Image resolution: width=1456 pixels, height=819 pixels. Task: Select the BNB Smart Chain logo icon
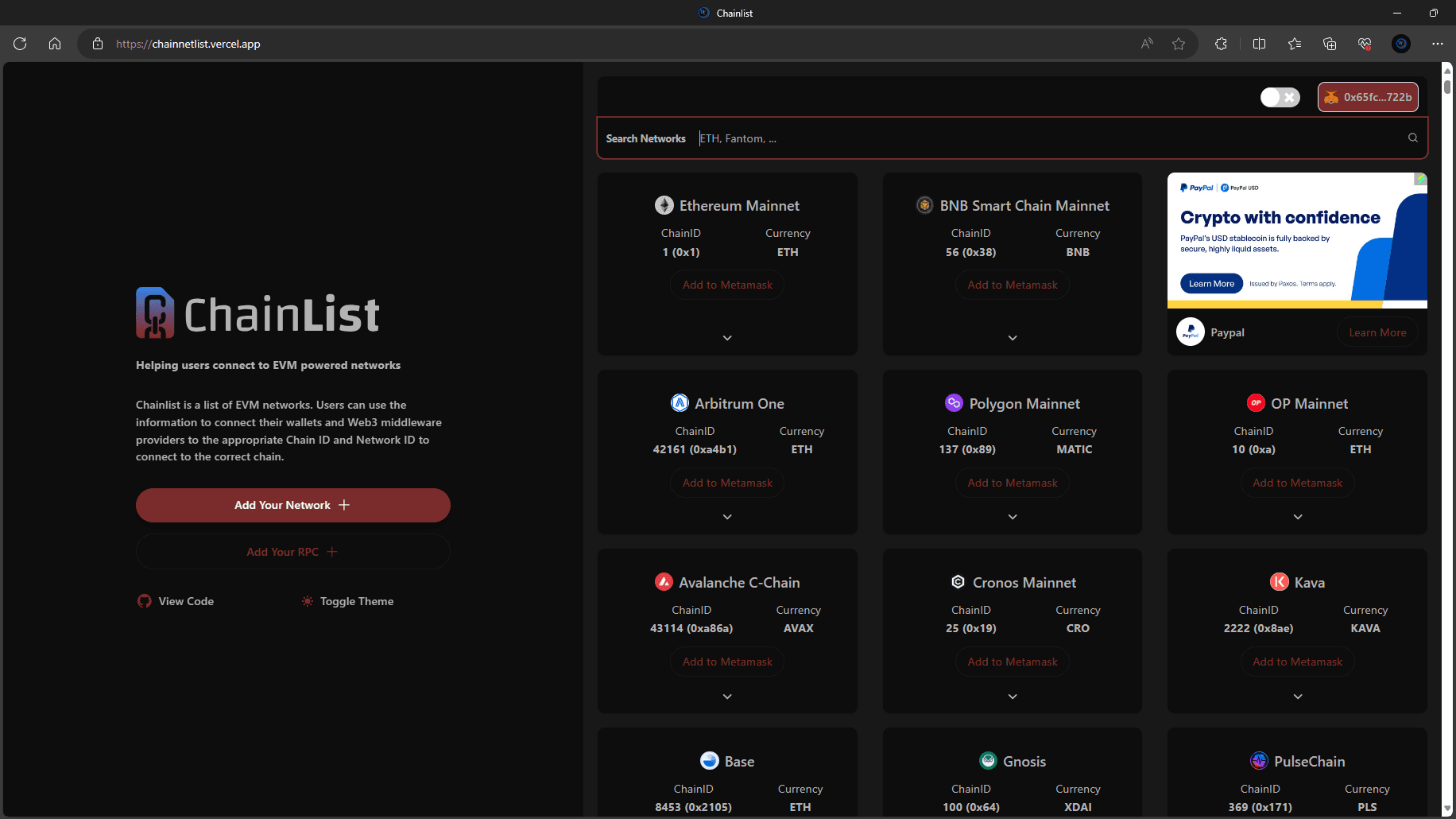coord(924,205)
